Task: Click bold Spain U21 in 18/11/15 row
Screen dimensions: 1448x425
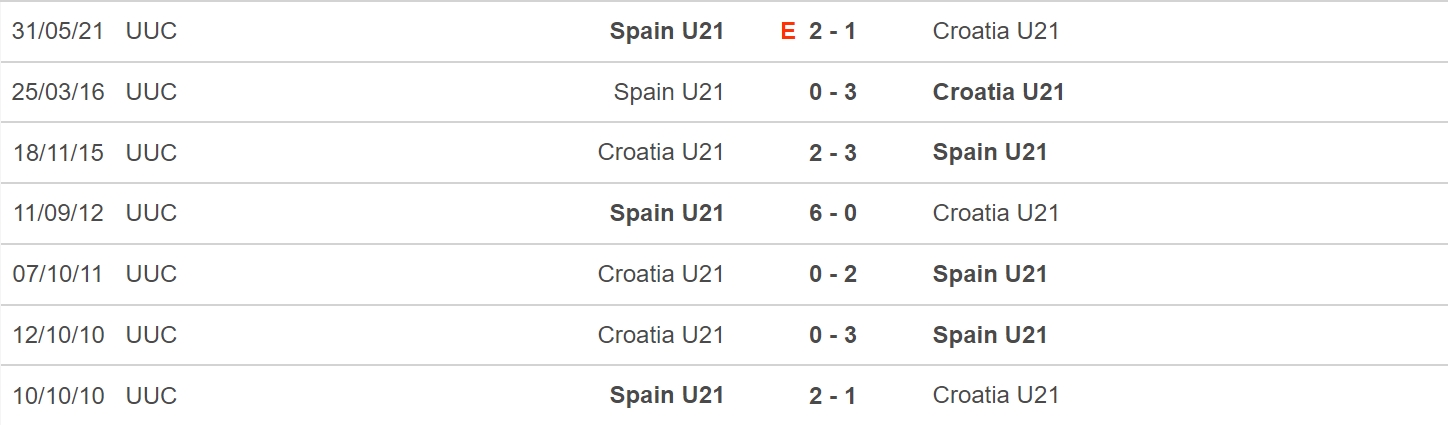Action: click(990, 152)
